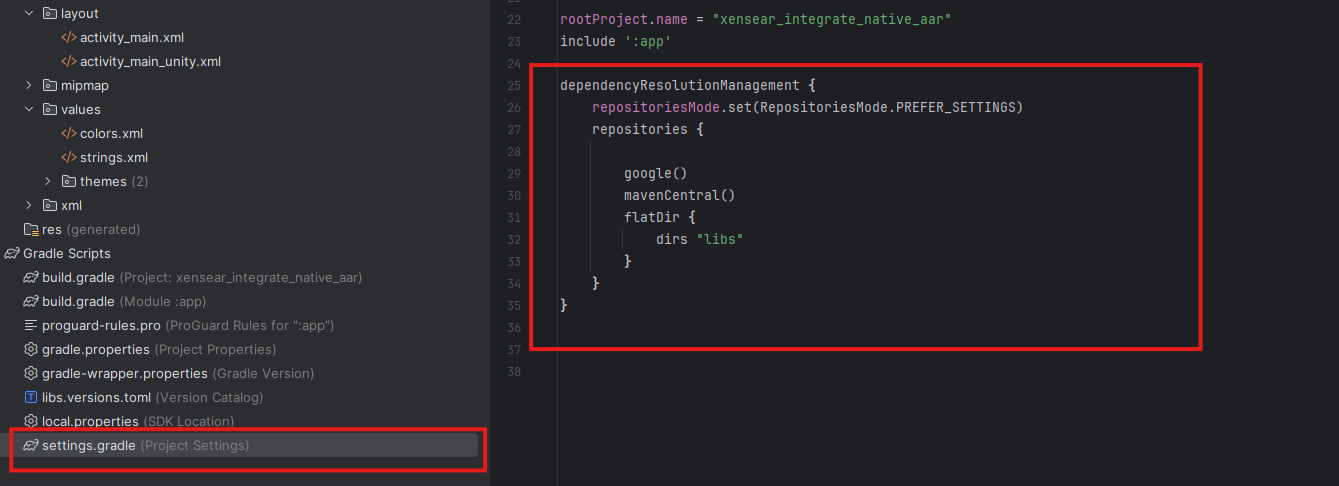Click the res (generated) folder icon

31,229
